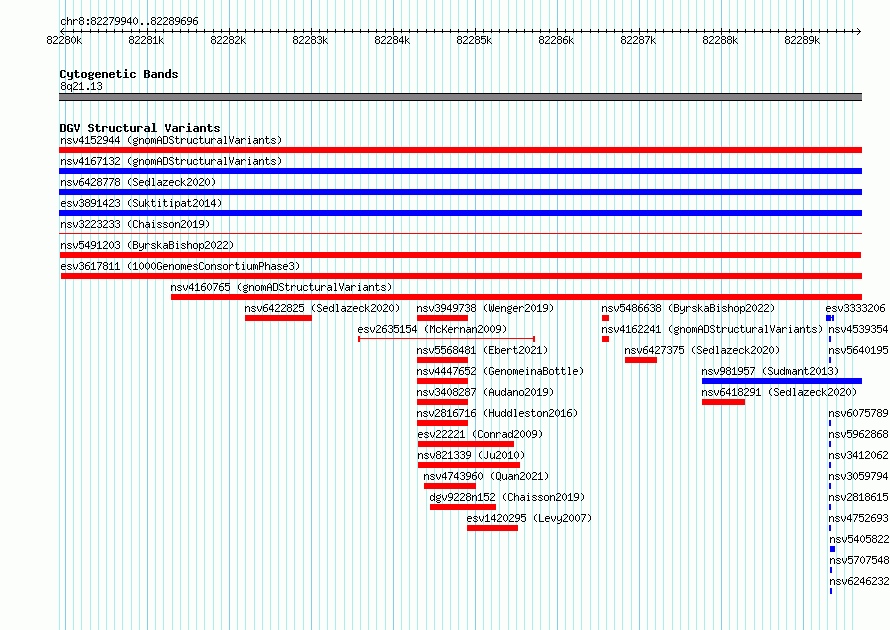Select the nsv4167132 gnomADStructuralVariants label
890x630 pixels.
coord(171,161)
